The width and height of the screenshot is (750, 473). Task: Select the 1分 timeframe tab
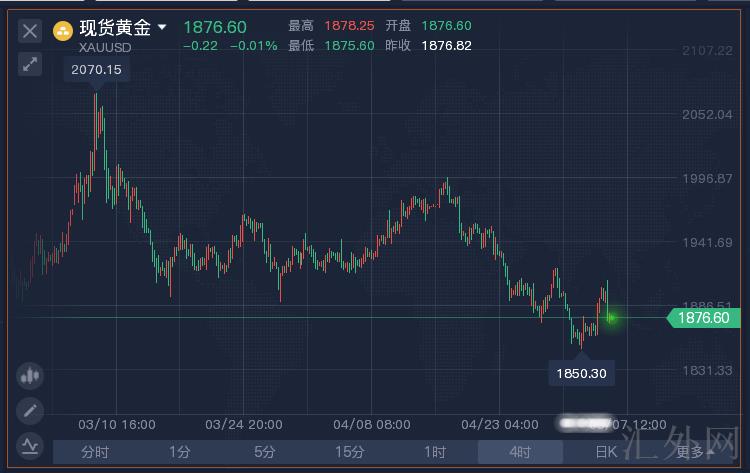tap(179, 452)
